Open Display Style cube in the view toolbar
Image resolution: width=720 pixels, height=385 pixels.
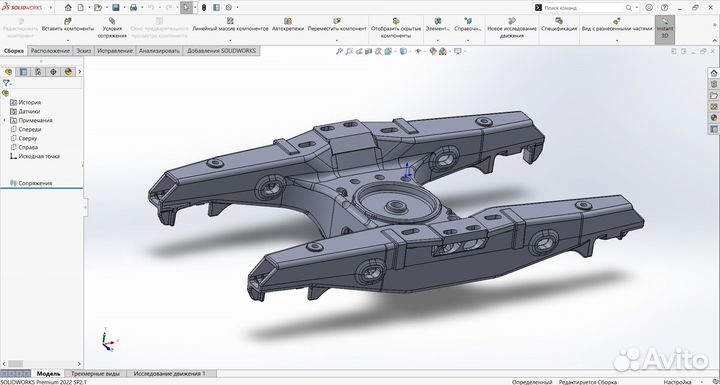(x=403, y=51)
